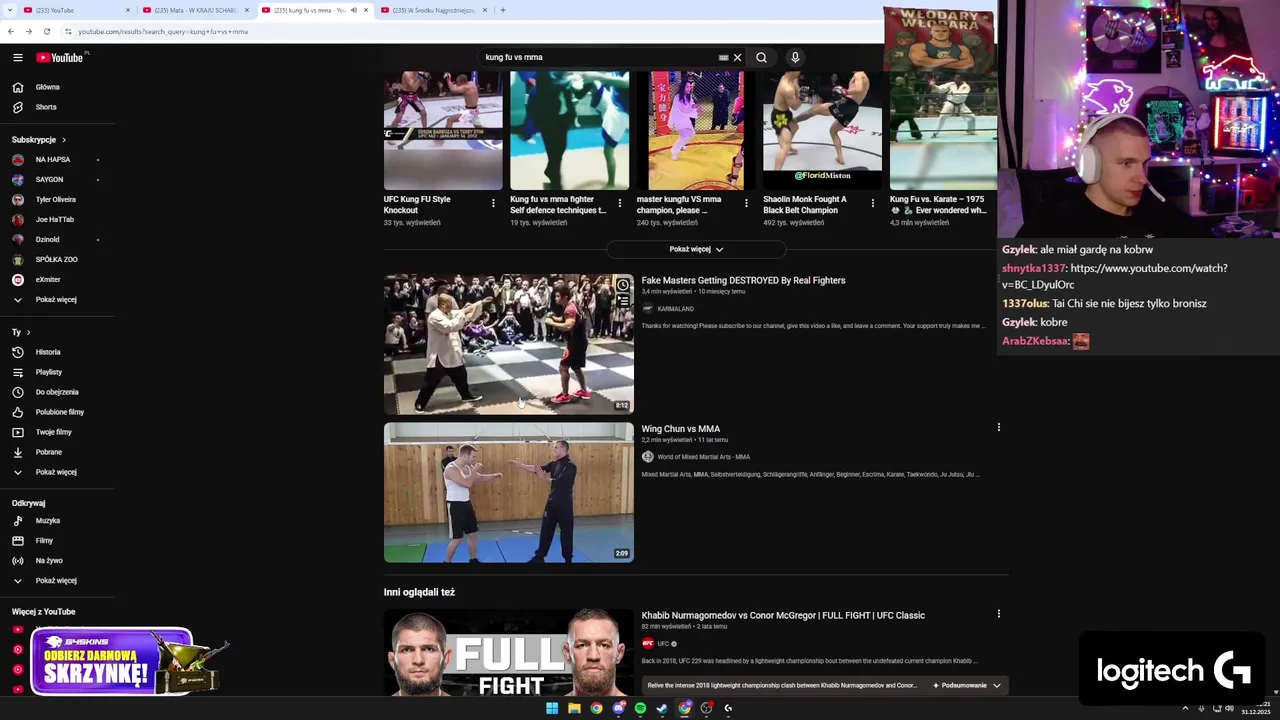The width and height of the screenshot is (1280, 720).
Task: Focus the YouTube search input field
Action: (x=598, y=58)
